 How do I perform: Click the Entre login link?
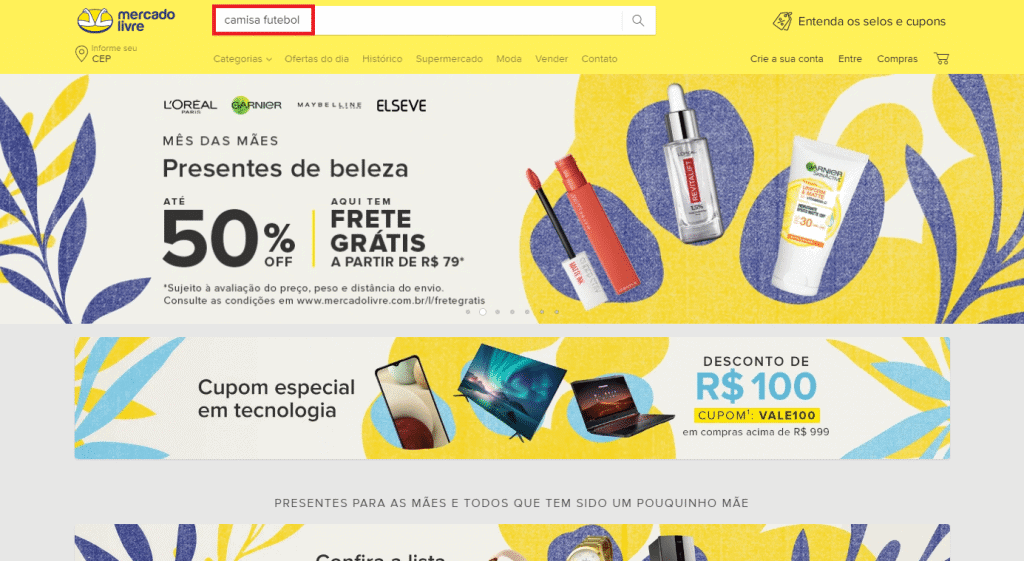click(x=850, y=59)
